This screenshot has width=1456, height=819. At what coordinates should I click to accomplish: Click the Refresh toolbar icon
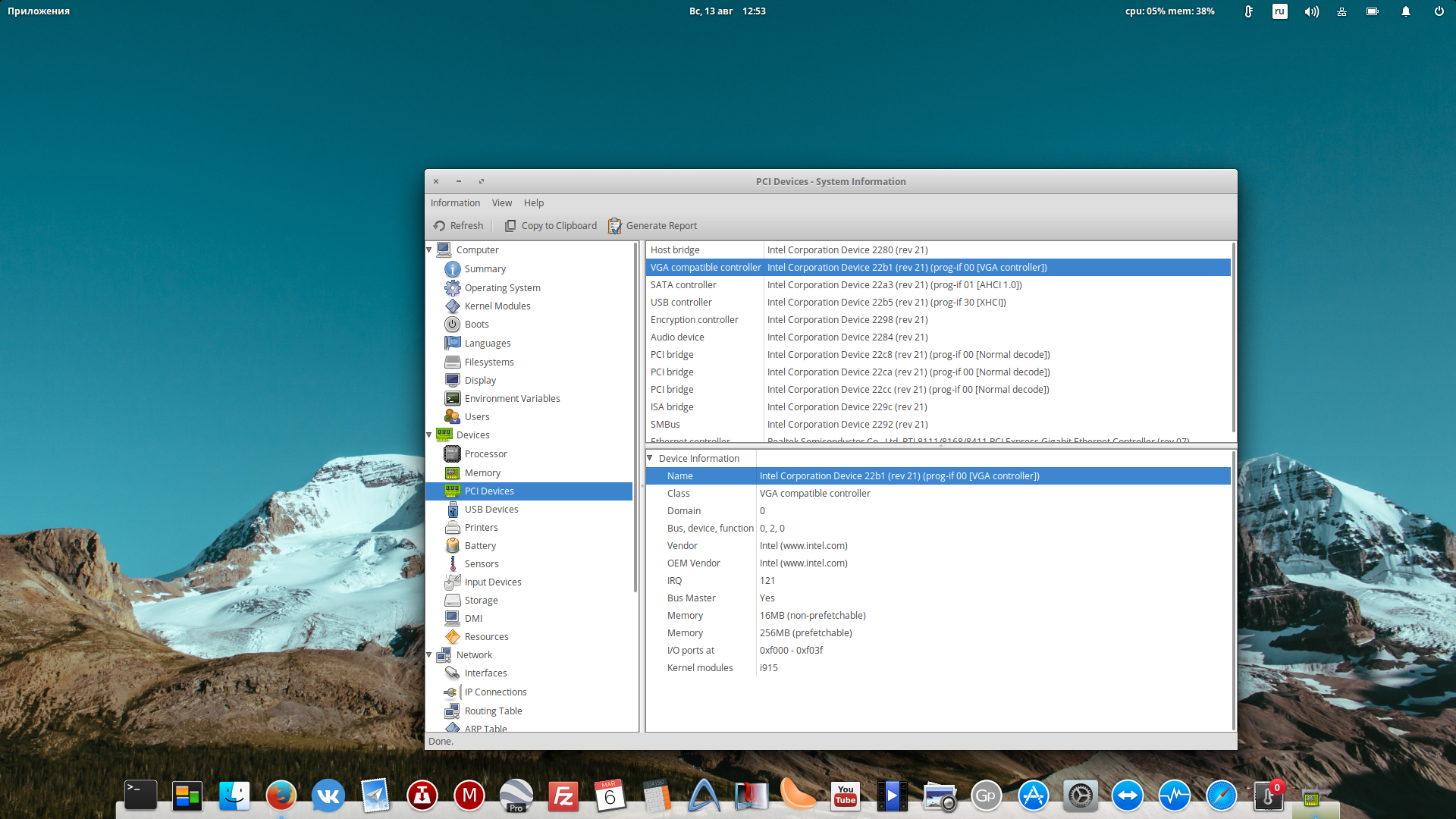tap(439, 226)
